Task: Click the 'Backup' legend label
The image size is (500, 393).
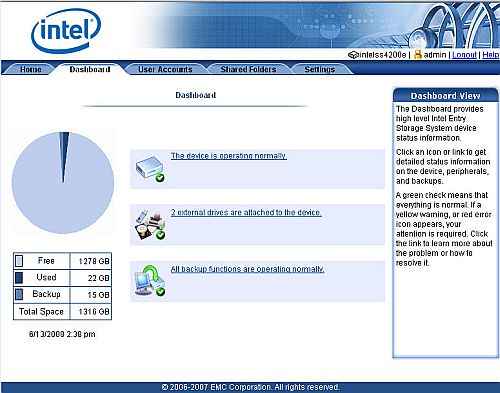Action: tap(46, 294)
